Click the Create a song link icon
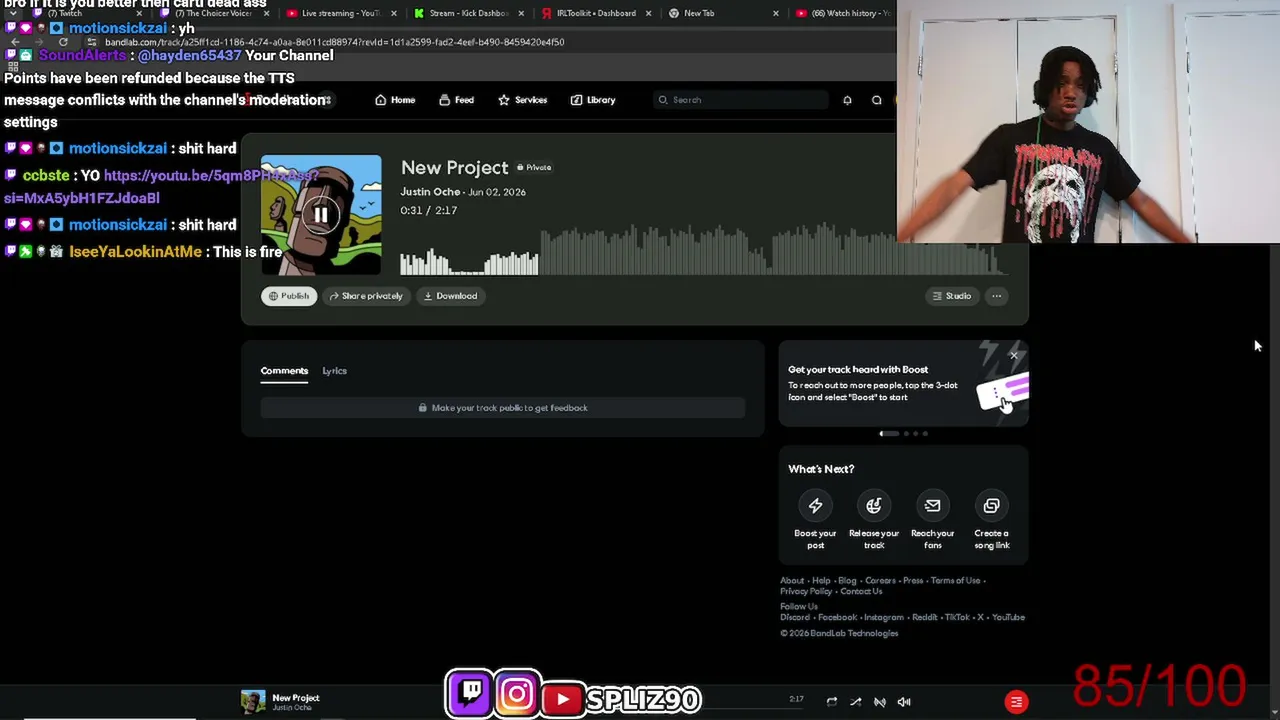The image size is (1280, 720). pos(991,506)
